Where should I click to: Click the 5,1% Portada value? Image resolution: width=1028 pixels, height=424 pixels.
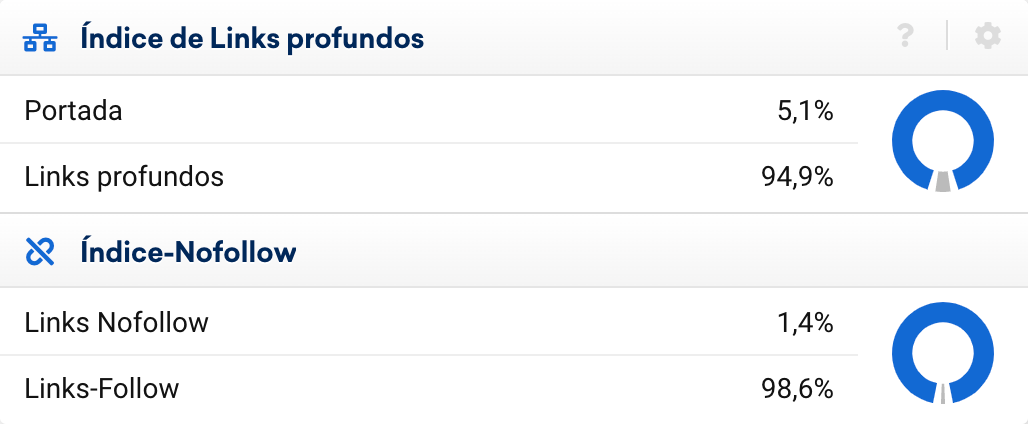[805, 110]
